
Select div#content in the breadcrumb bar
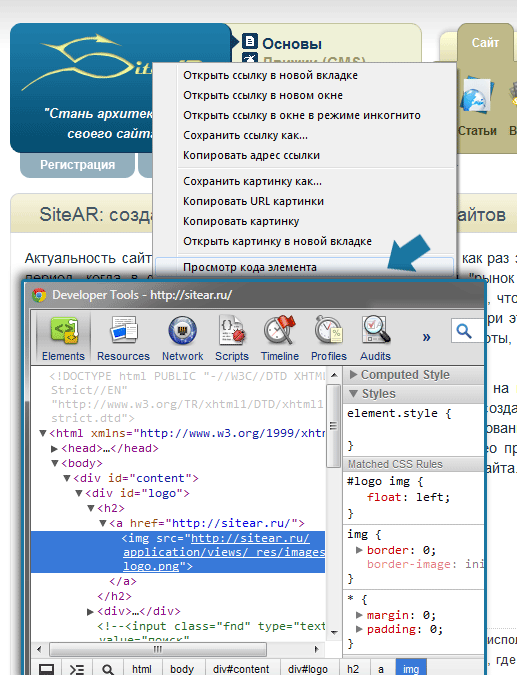[x=241, y=669]
